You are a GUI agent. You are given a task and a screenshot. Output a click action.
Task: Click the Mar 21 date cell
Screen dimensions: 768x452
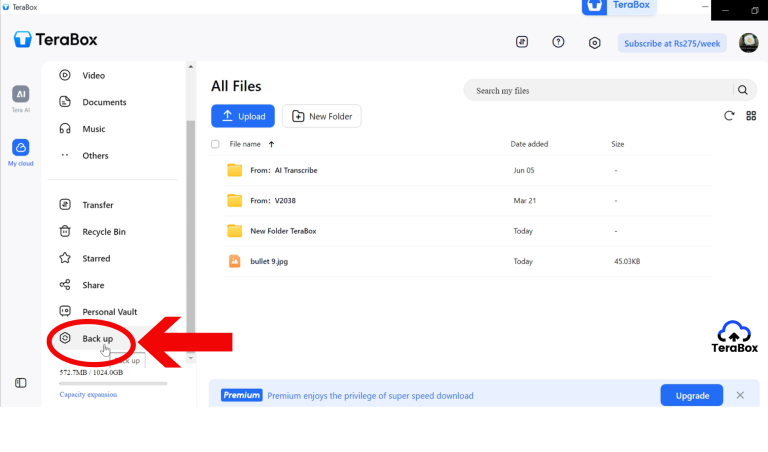[x=525, y=201]
